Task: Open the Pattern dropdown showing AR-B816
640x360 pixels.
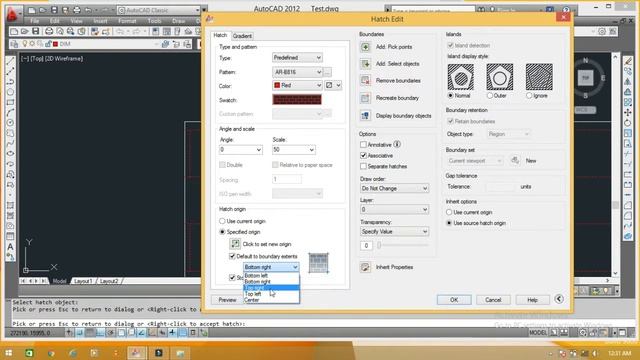Action: click(x=297, y=72)
